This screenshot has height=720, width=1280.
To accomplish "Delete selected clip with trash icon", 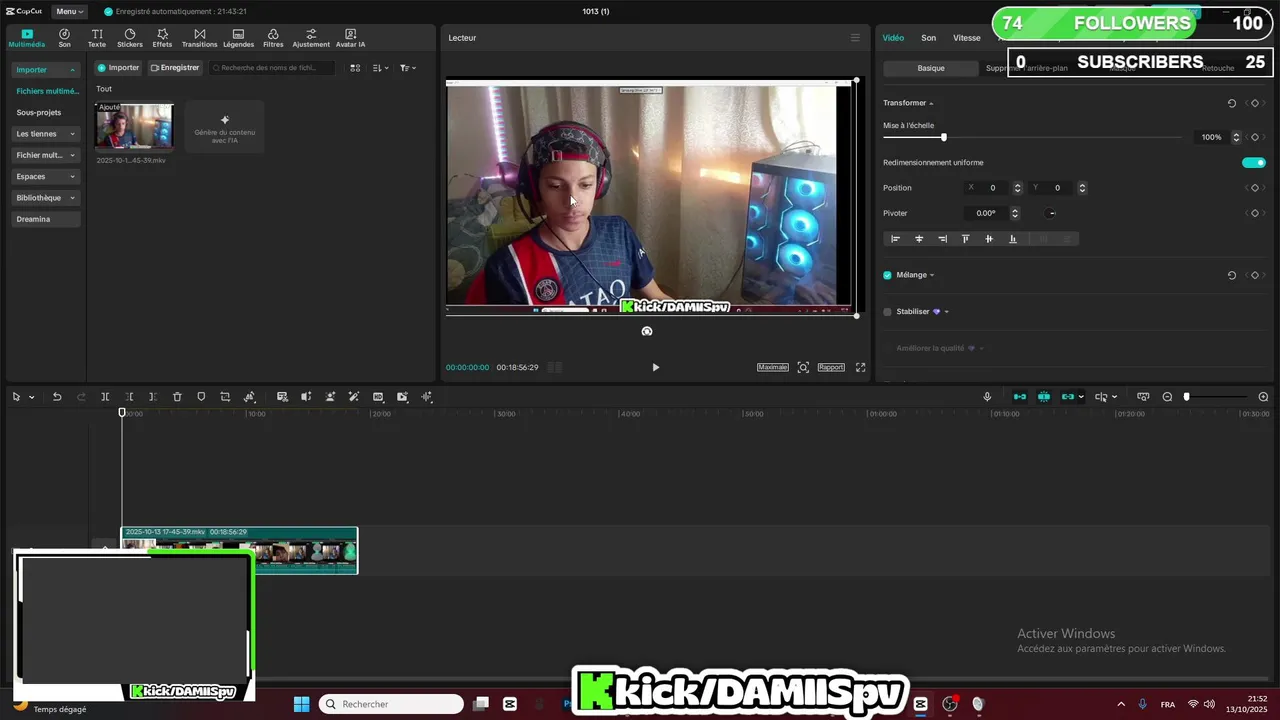I will coord(177,397).
